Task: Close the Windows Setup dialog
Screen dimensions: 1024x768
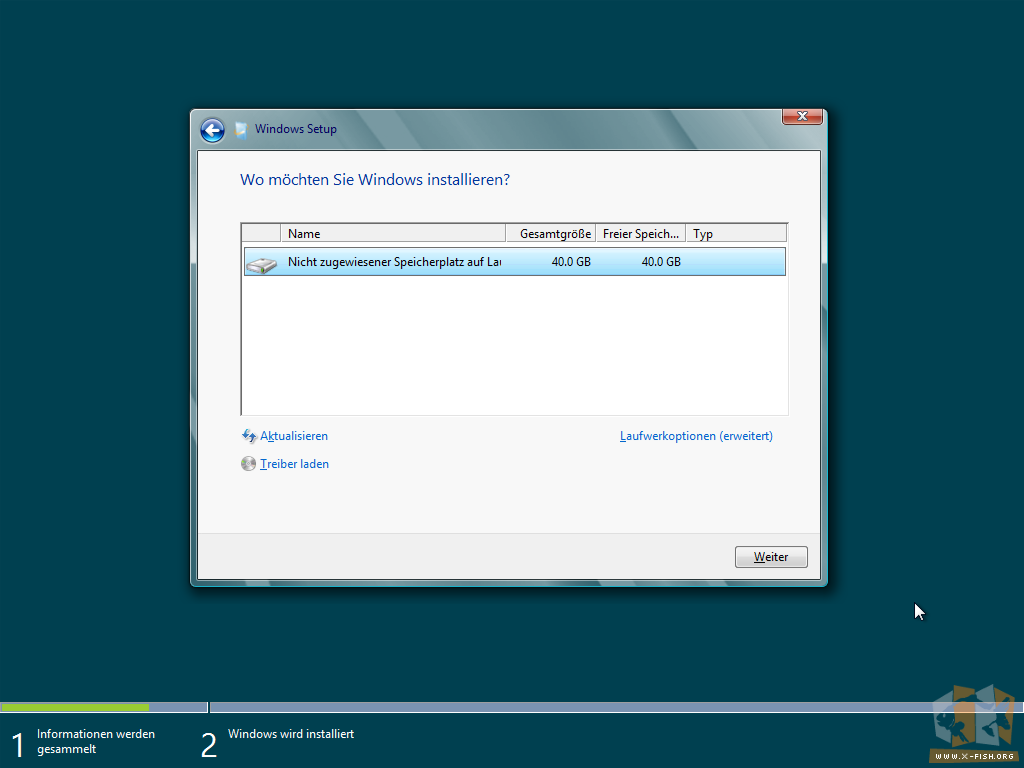Action: click(802, 116)
